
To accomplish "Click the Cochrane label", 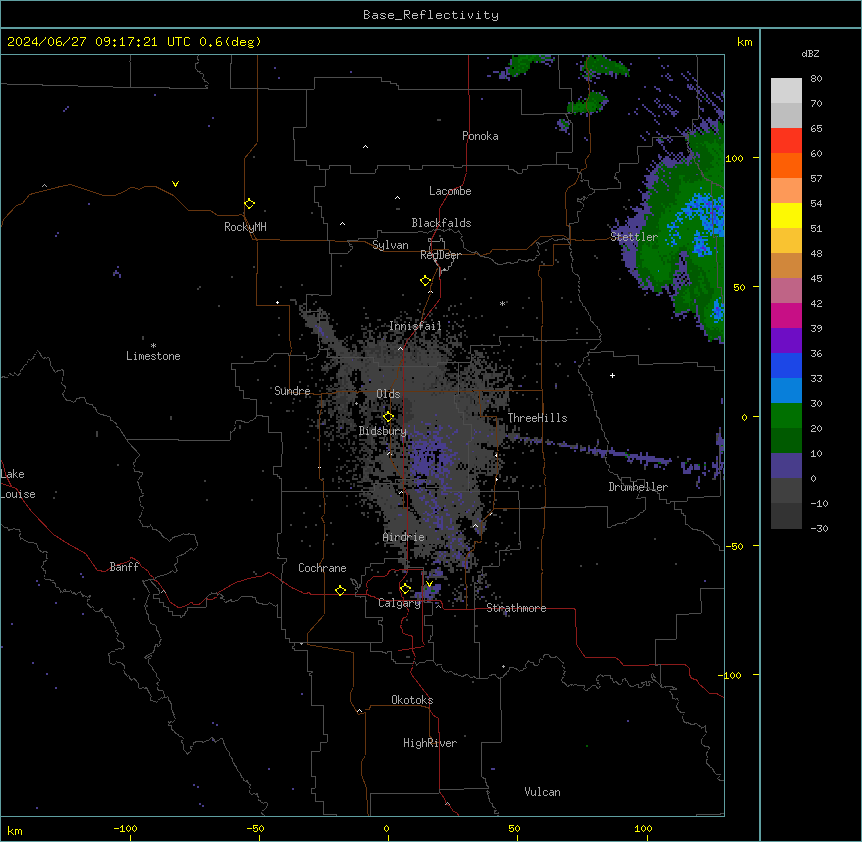I will click(322, 568).
